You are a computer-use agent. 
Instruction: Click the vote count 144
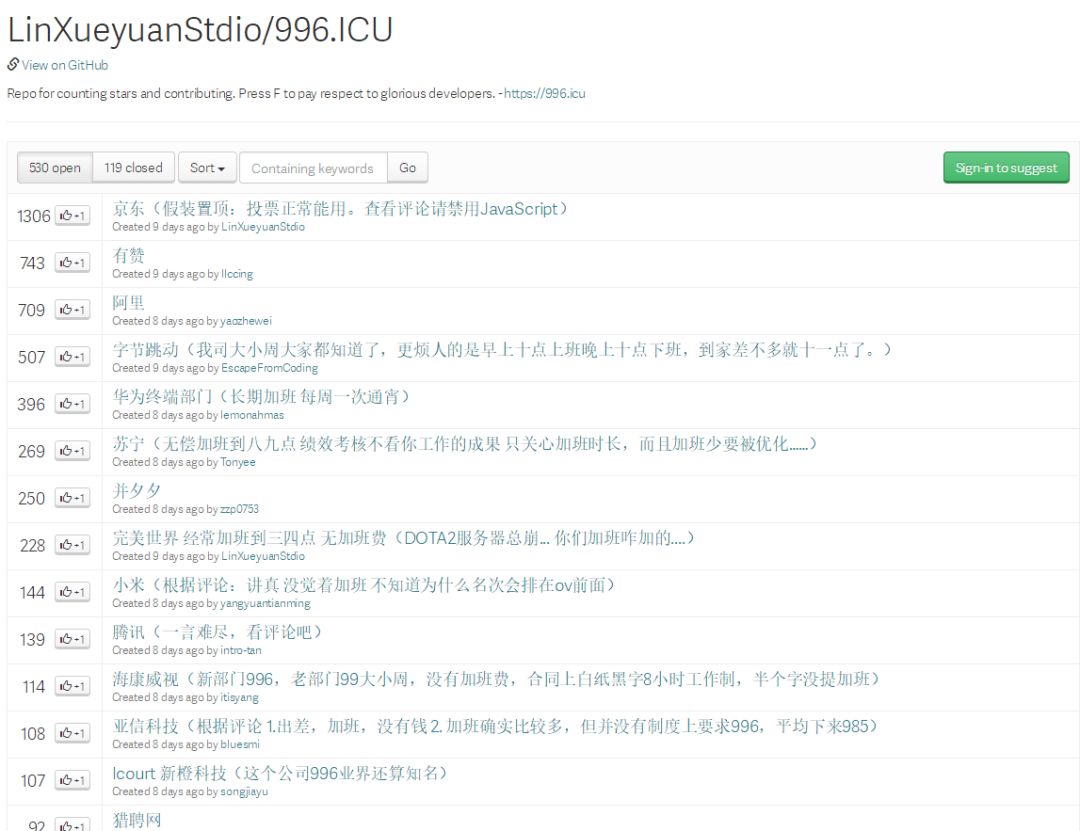click(32, 593)
